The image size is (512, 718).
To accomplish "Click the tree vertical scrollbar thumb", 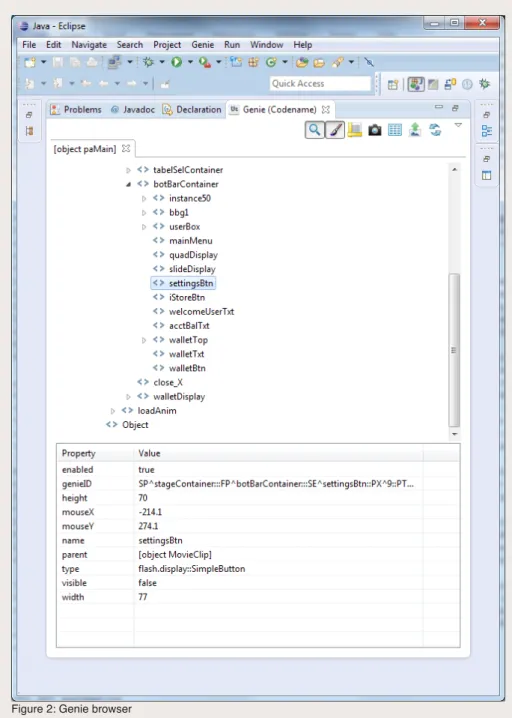I will 454,350.
